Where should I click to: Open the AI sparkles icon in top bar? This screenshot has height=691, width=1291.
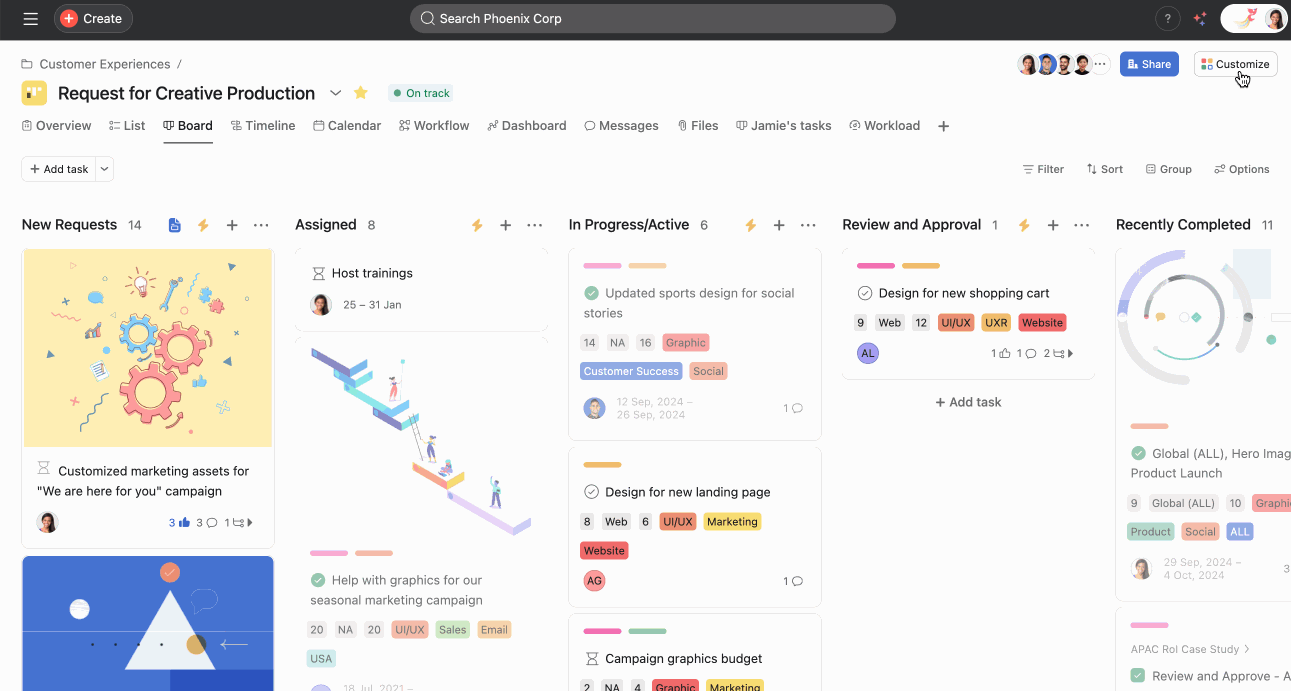coord(1199,18)
